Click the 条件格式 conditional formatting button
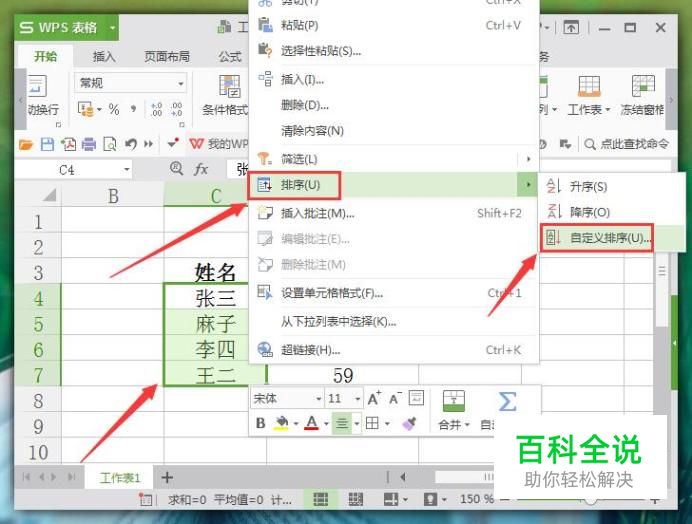 [226, 96]
